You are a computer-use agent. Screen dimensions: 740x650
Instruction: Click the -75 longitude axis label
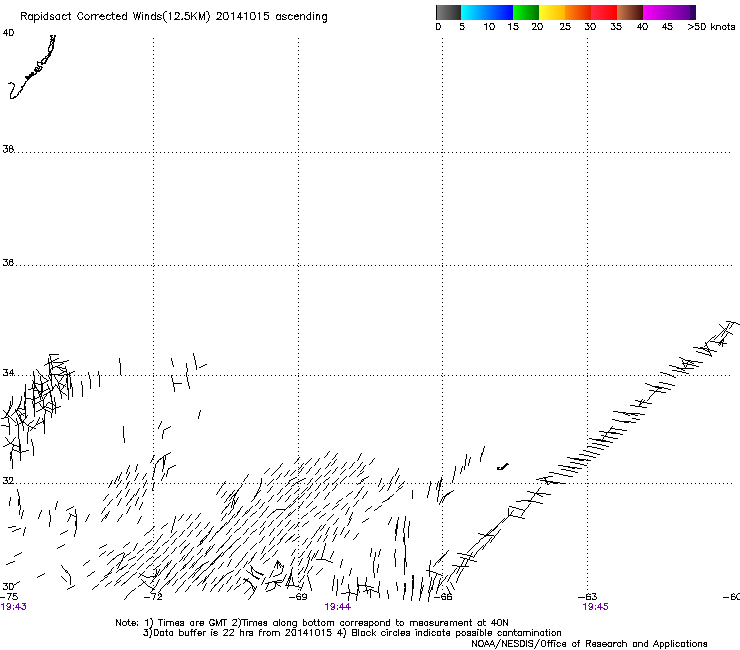click(9, 597)
